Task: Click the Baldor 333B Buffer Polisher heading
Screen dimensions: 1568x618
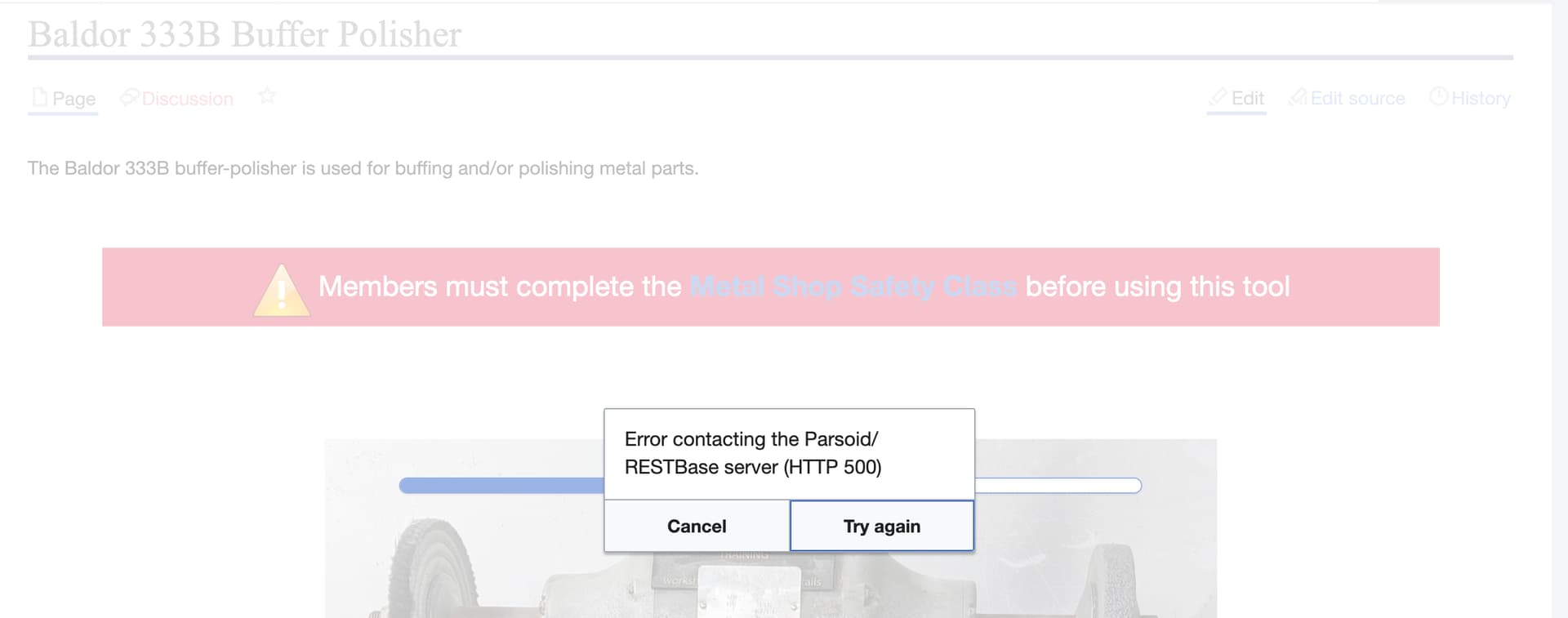Action: 245,34
